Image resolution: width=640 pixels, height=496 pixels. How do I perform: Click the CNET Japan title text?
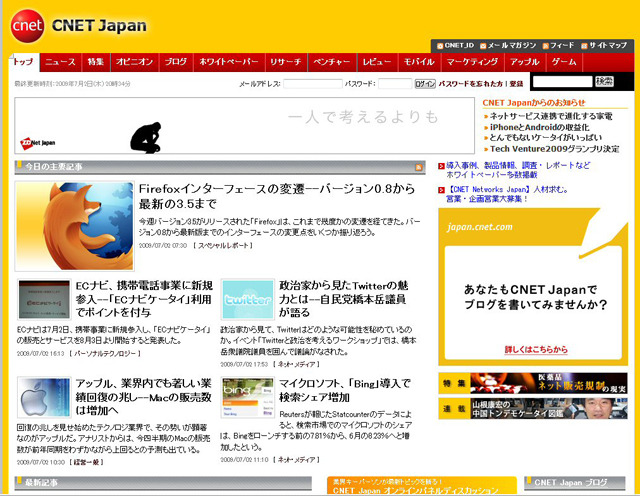pyautogui.click(x=99, y=26)
